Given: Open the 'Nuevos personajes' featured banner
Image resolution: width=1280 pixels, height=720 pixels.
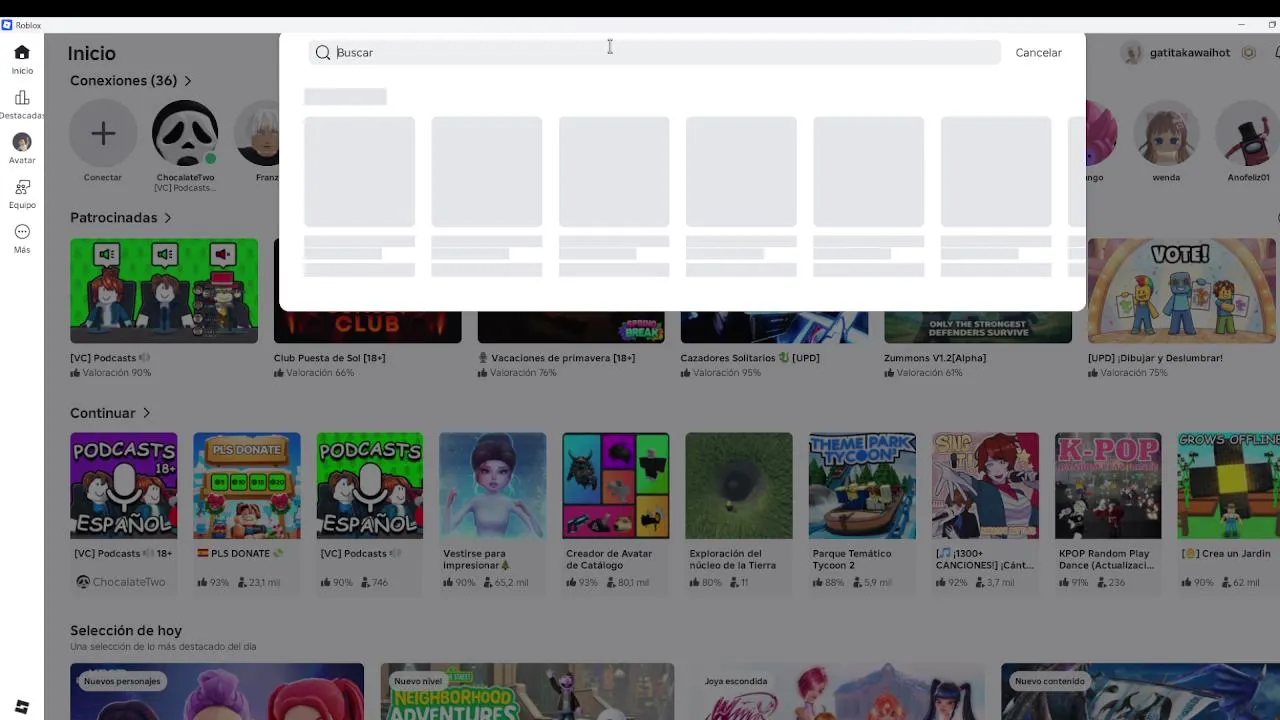Looking at the screenshot, I should click(x=217, y=692).
